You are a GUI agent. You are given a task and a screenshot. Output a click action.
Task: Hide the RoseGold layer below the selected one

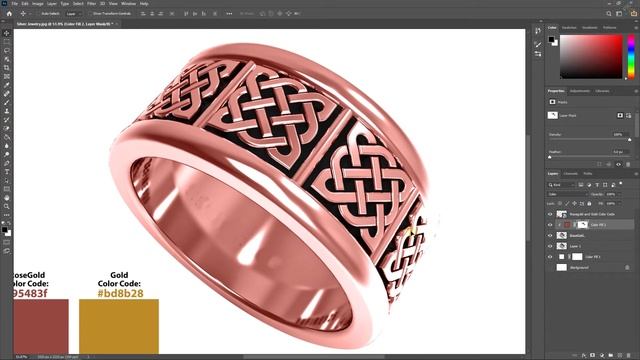(550, 236)
